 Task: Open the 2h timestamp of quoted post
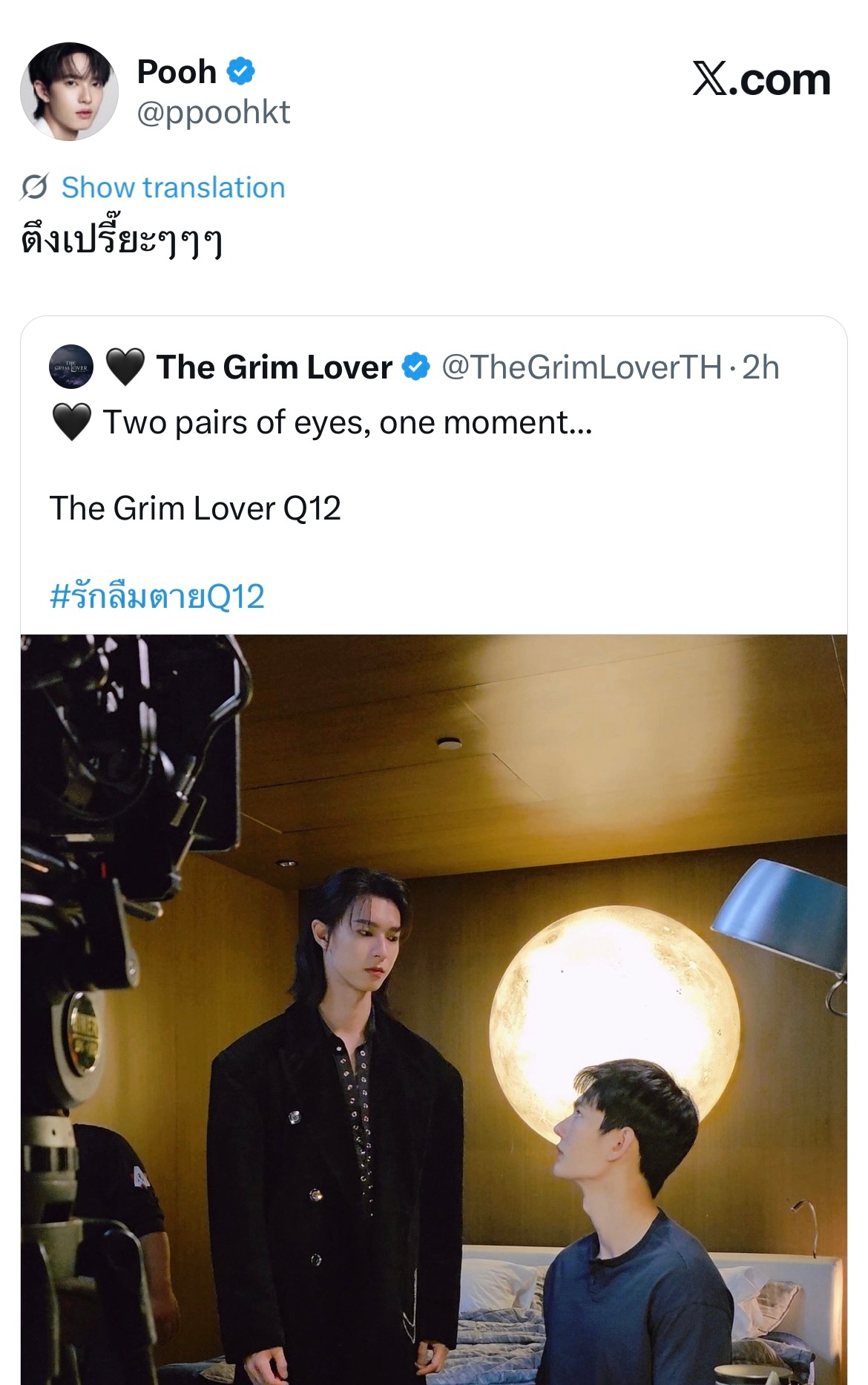[761, 367]
